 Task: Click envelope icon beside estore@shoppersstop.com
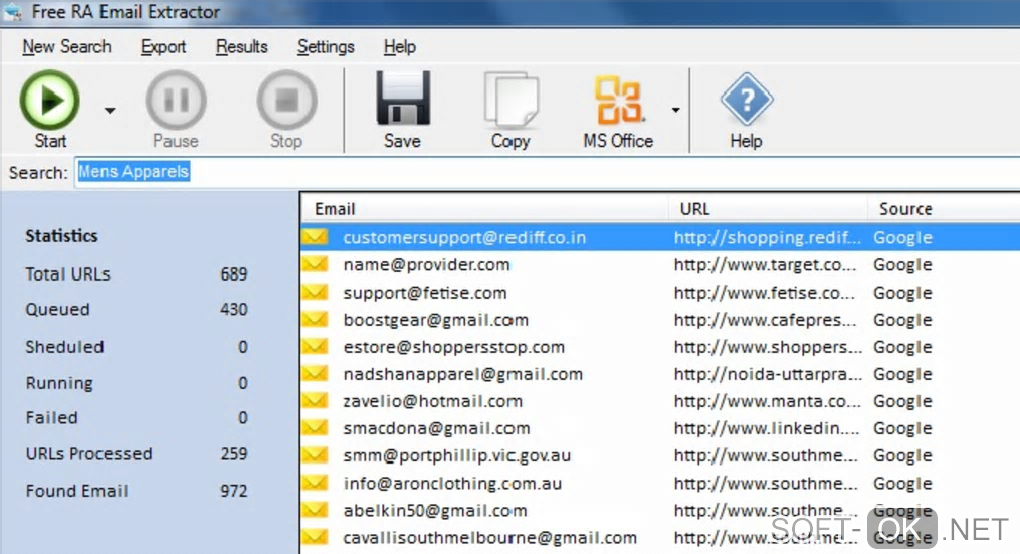[315, 347]
